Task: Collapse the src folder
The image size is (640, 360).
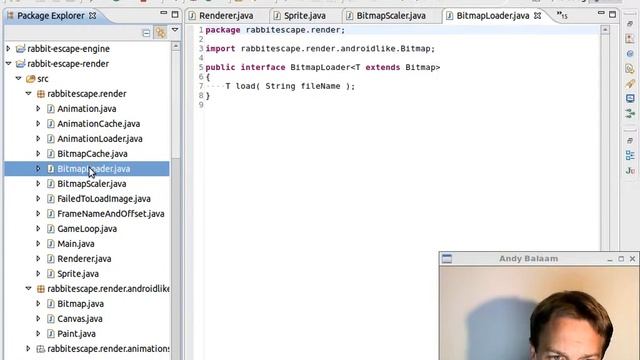Action: (18, 78)
